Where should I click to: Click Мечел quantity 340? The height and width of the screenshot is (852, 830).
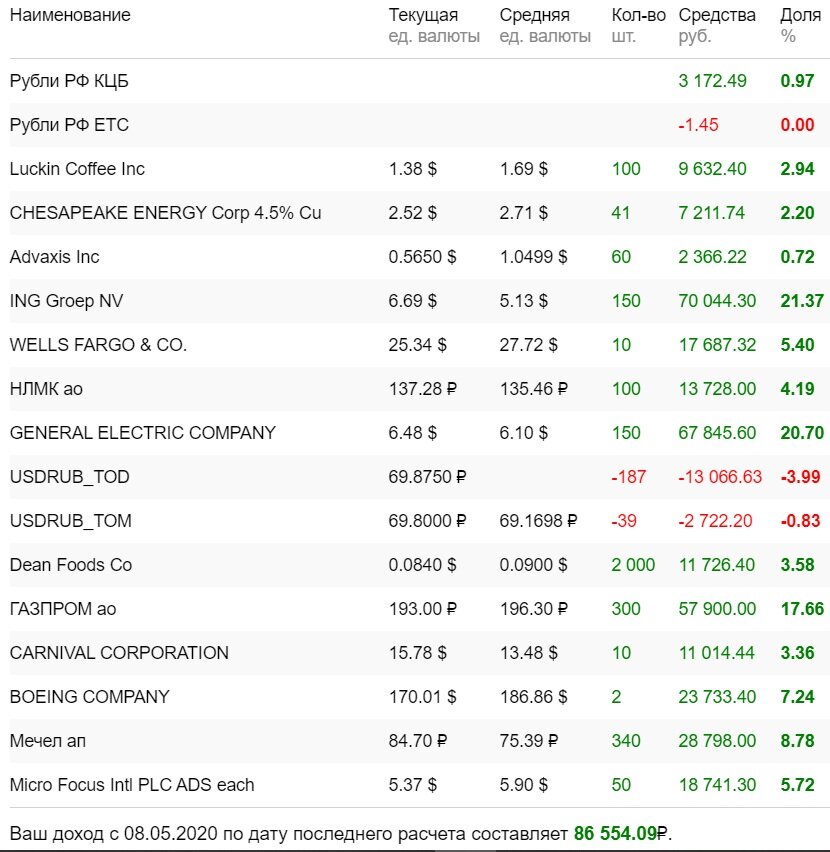(x=626, y=741)
